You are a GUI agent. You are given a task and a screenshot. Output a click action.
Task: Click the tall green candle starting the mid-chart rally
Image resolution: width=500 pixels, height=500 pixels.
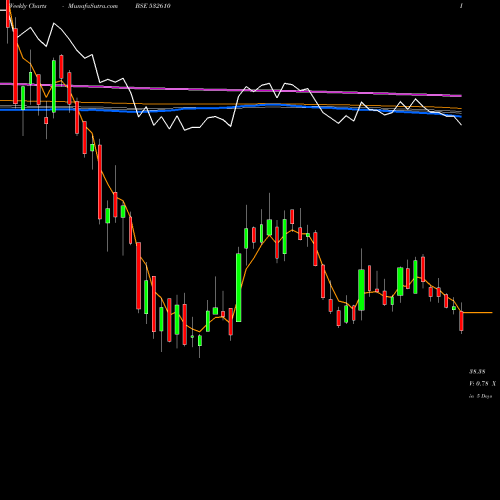[x=239, y=287]
